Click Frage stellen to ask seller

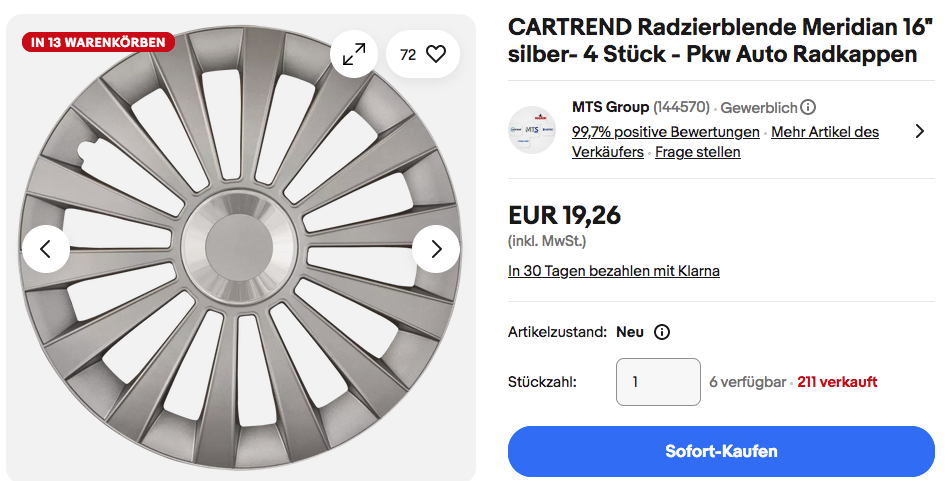698,152
